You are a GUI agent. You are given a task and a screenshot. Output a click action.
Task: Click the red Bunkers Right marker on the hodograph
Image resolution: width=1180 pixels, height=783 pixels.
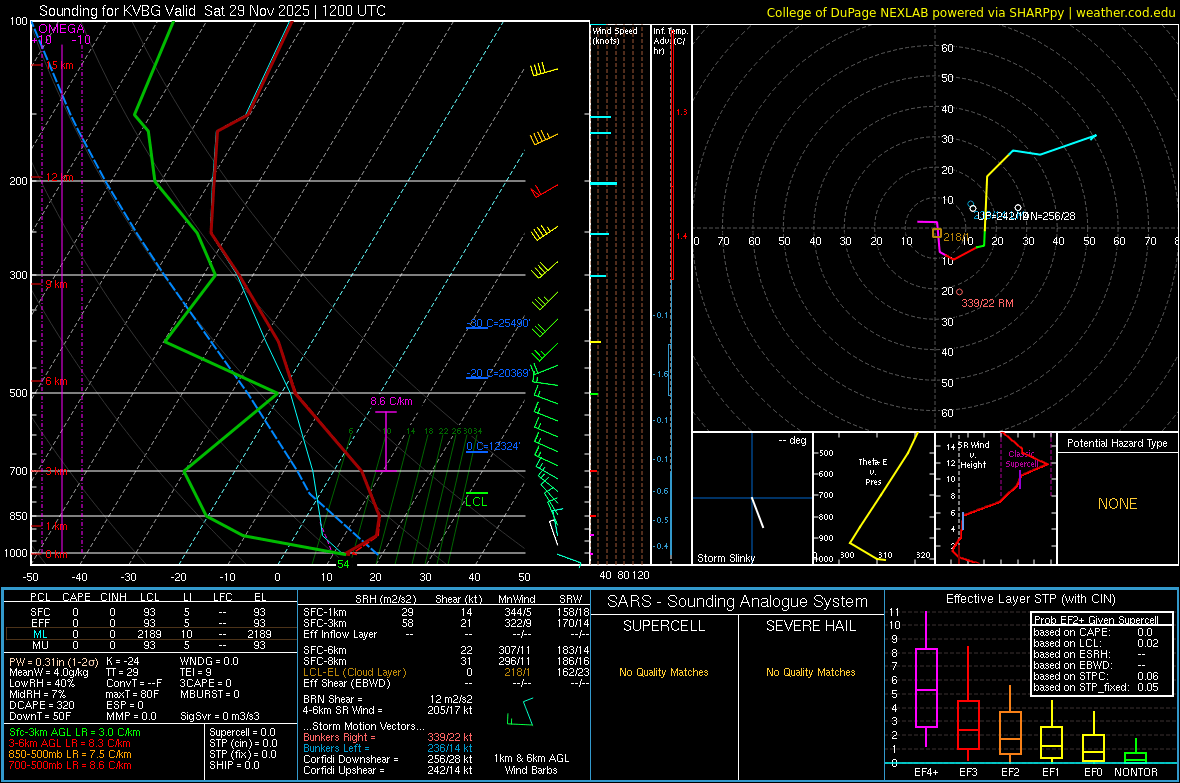point(959,291)
